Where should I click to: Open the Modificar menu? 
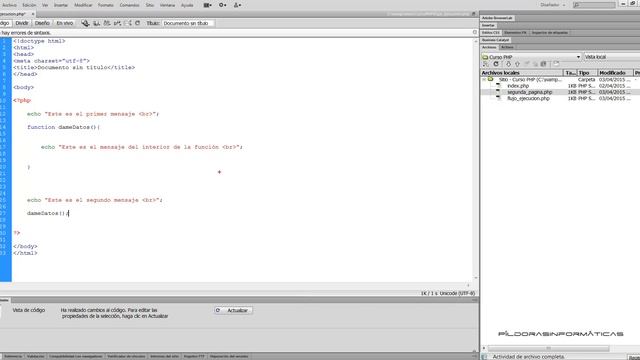coord(83,5)
